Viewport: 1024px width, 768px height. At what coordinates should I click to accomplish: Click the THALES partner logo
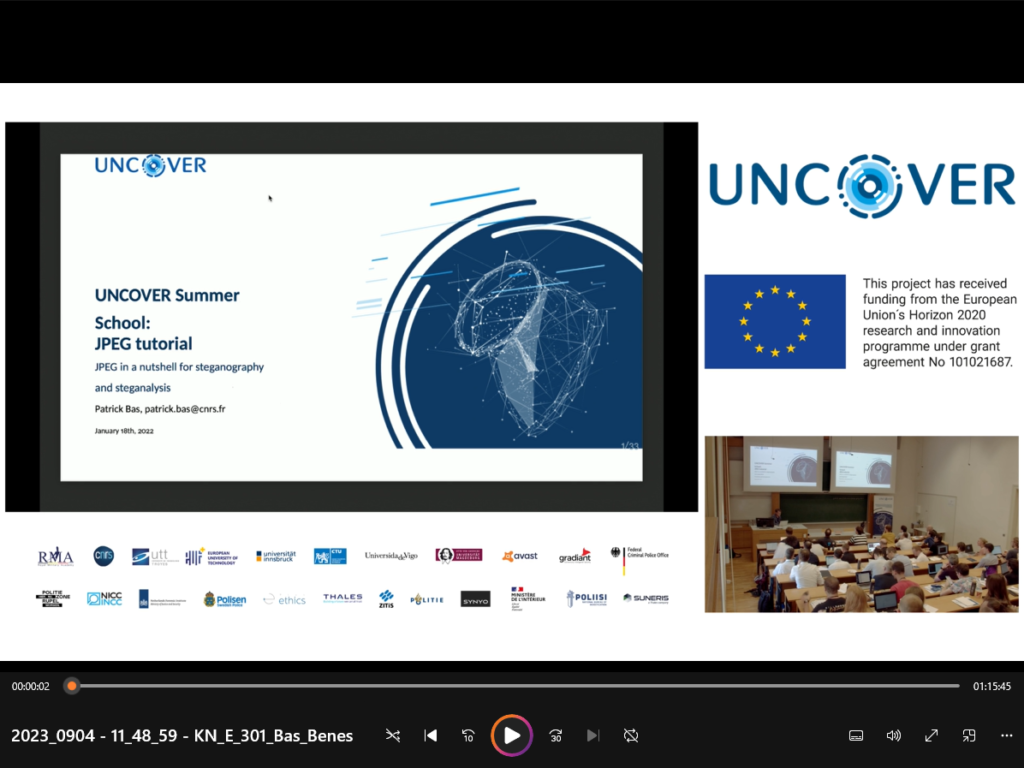coord(343,598)
